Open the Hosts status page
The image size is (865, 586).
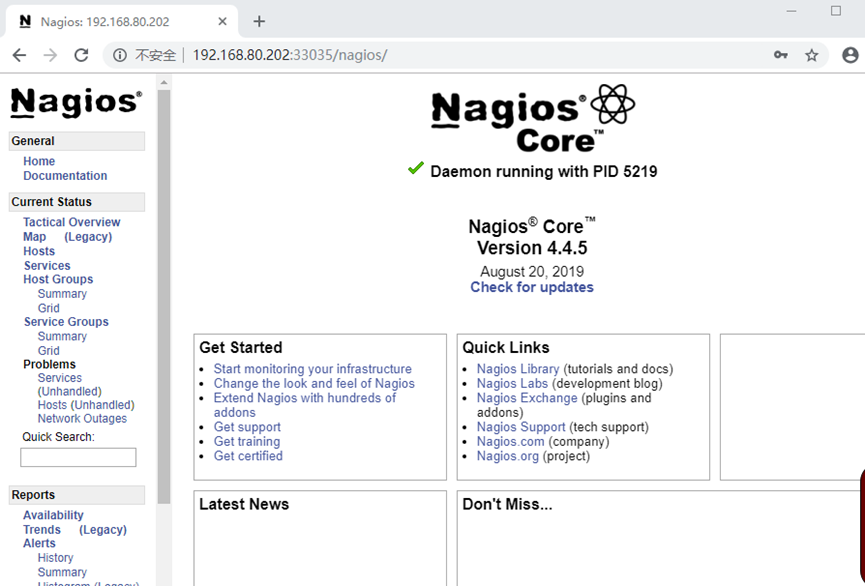point(39,251)
